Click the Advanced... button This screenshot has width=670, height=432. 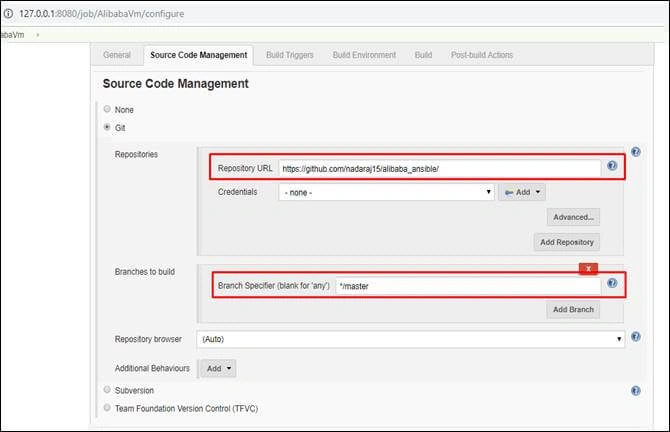(x=573, y=217)
